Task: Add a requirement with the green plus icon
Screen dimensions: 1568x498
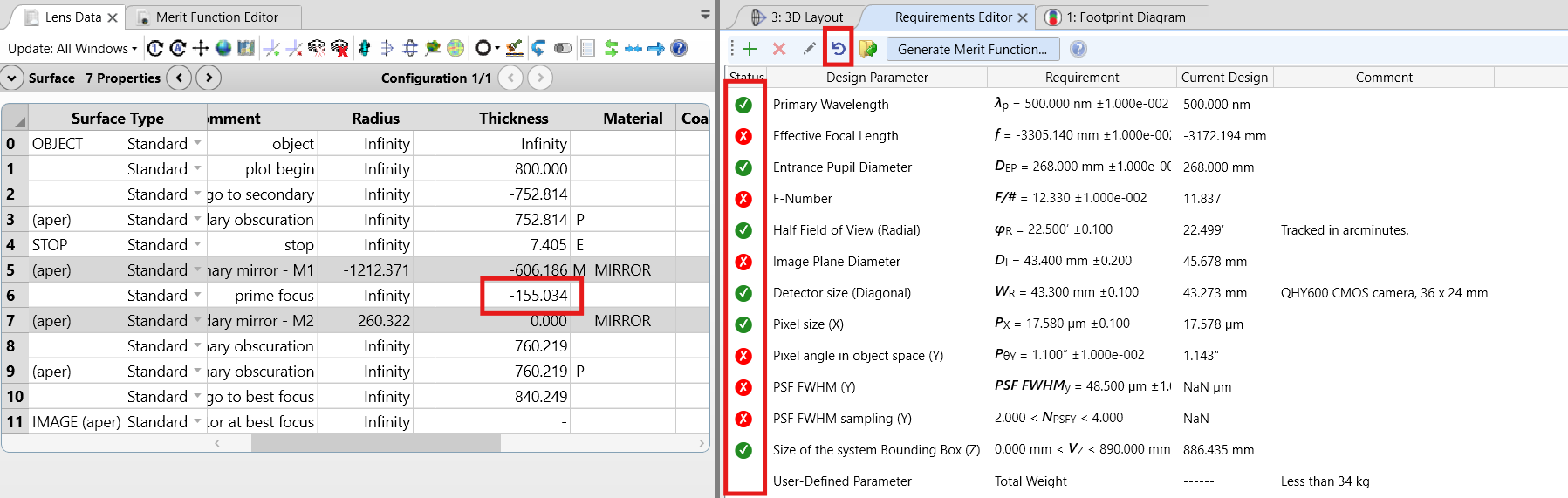Action: pos(750,49)
